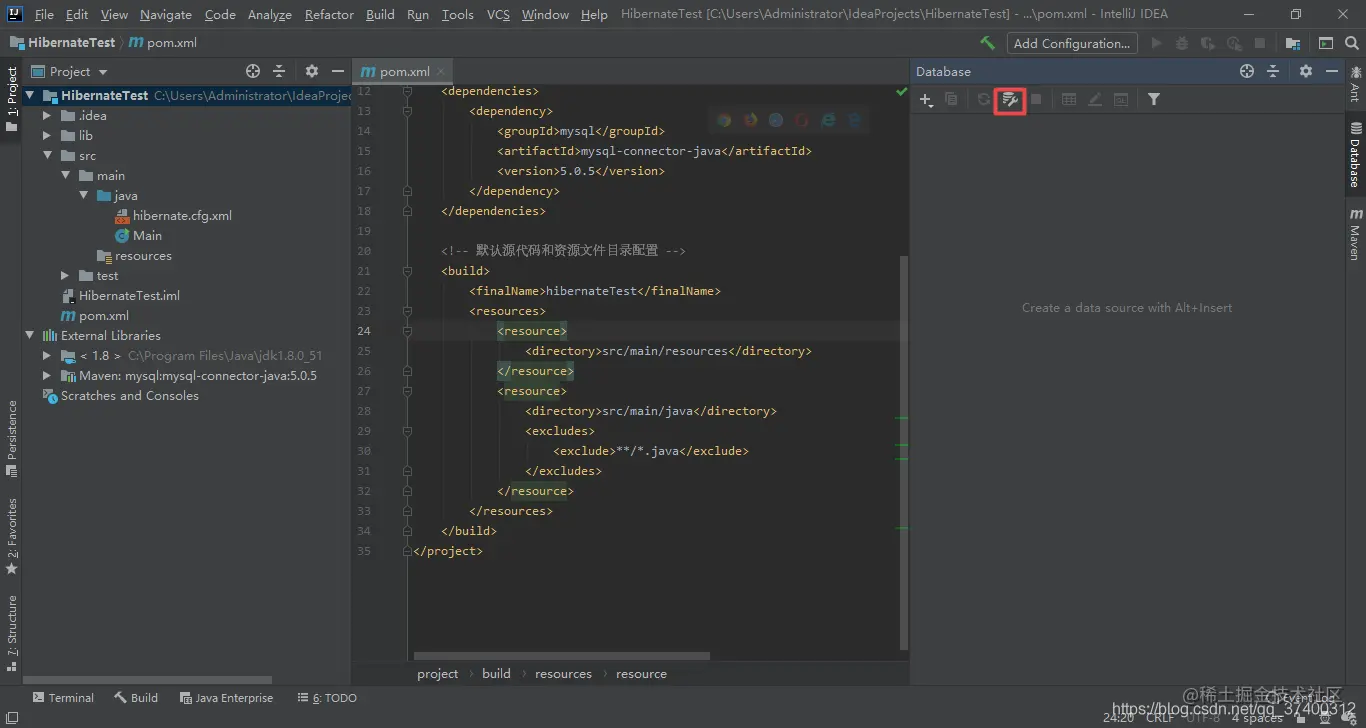Click the Edit source pencil icon
The height and width of the screenshot is (728, 1366).
point(1095,100)
